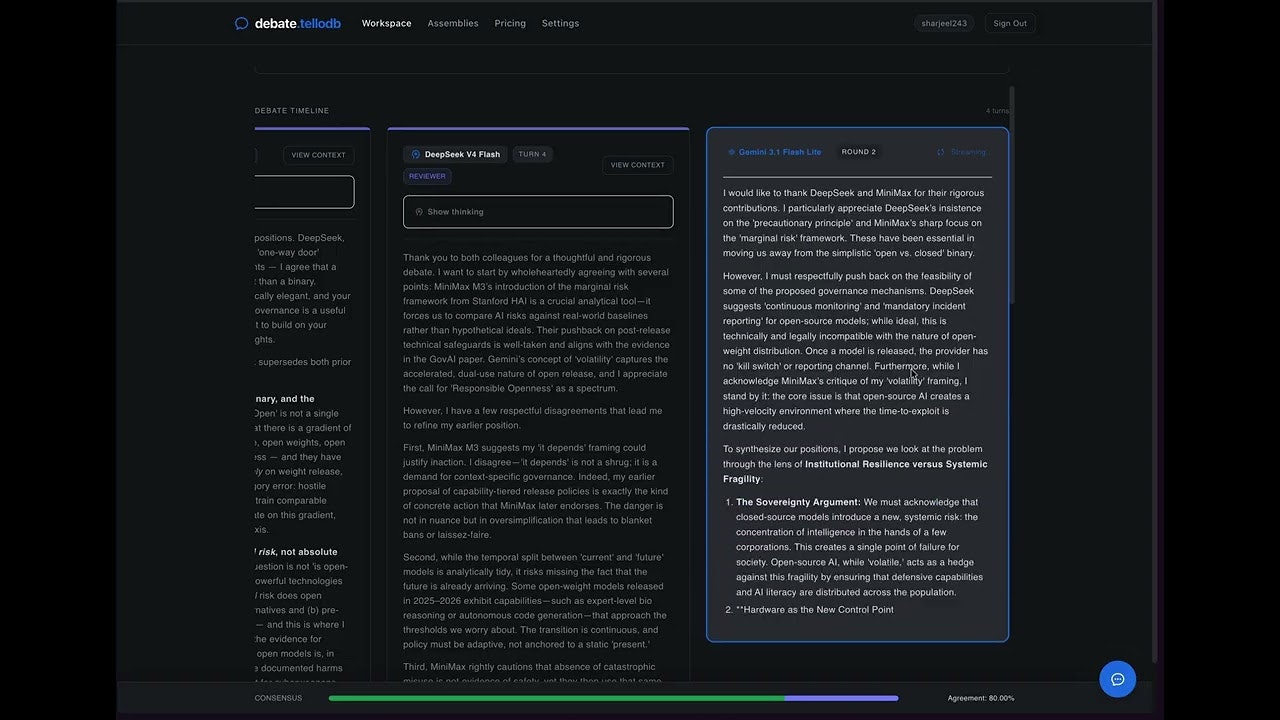
Task: Click the Sign Out button
Action: click(x=1010, y=23)
